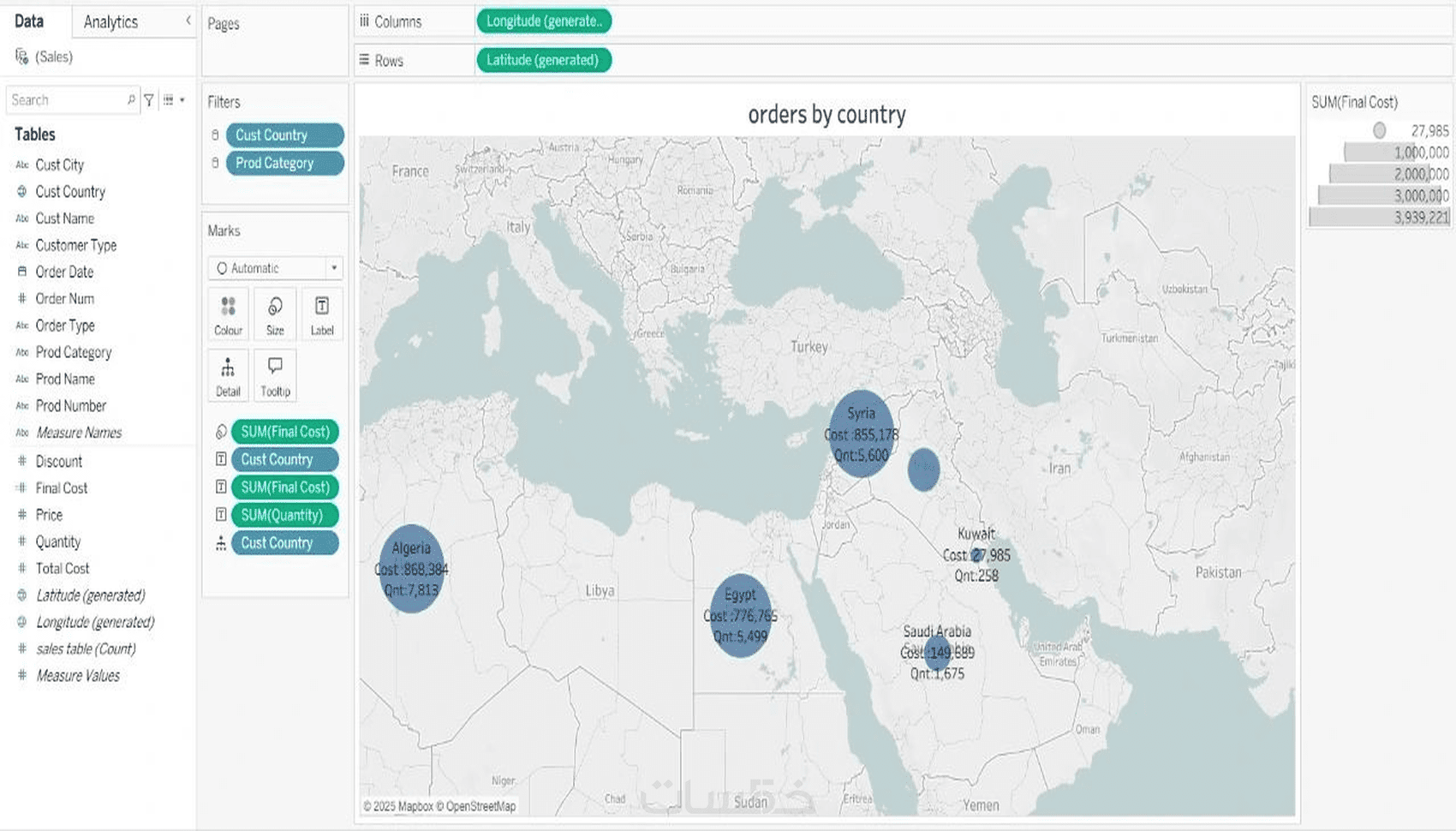Select the Measure Values field
Image resolution: width=1456 pixels, height=831 pixels.
78,675
